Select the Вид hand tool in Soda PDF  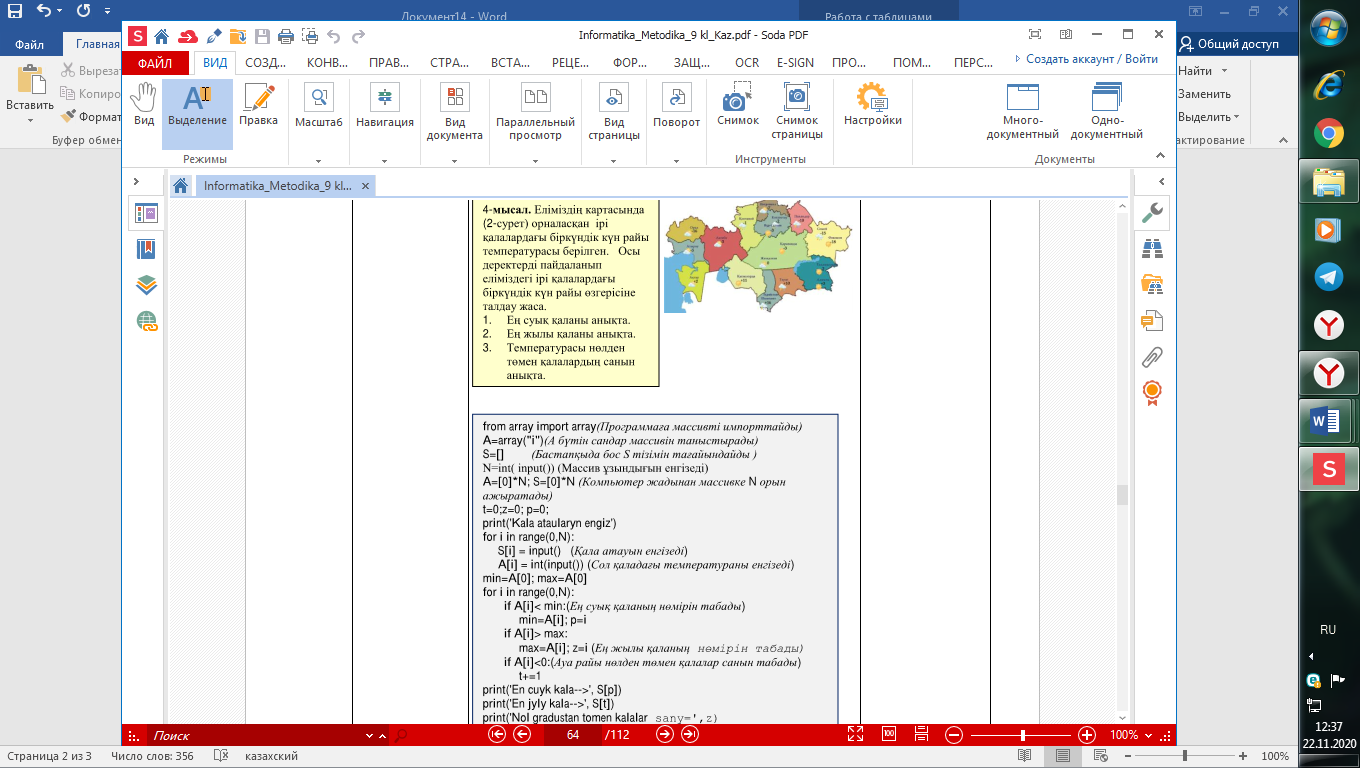pos(144,105)
